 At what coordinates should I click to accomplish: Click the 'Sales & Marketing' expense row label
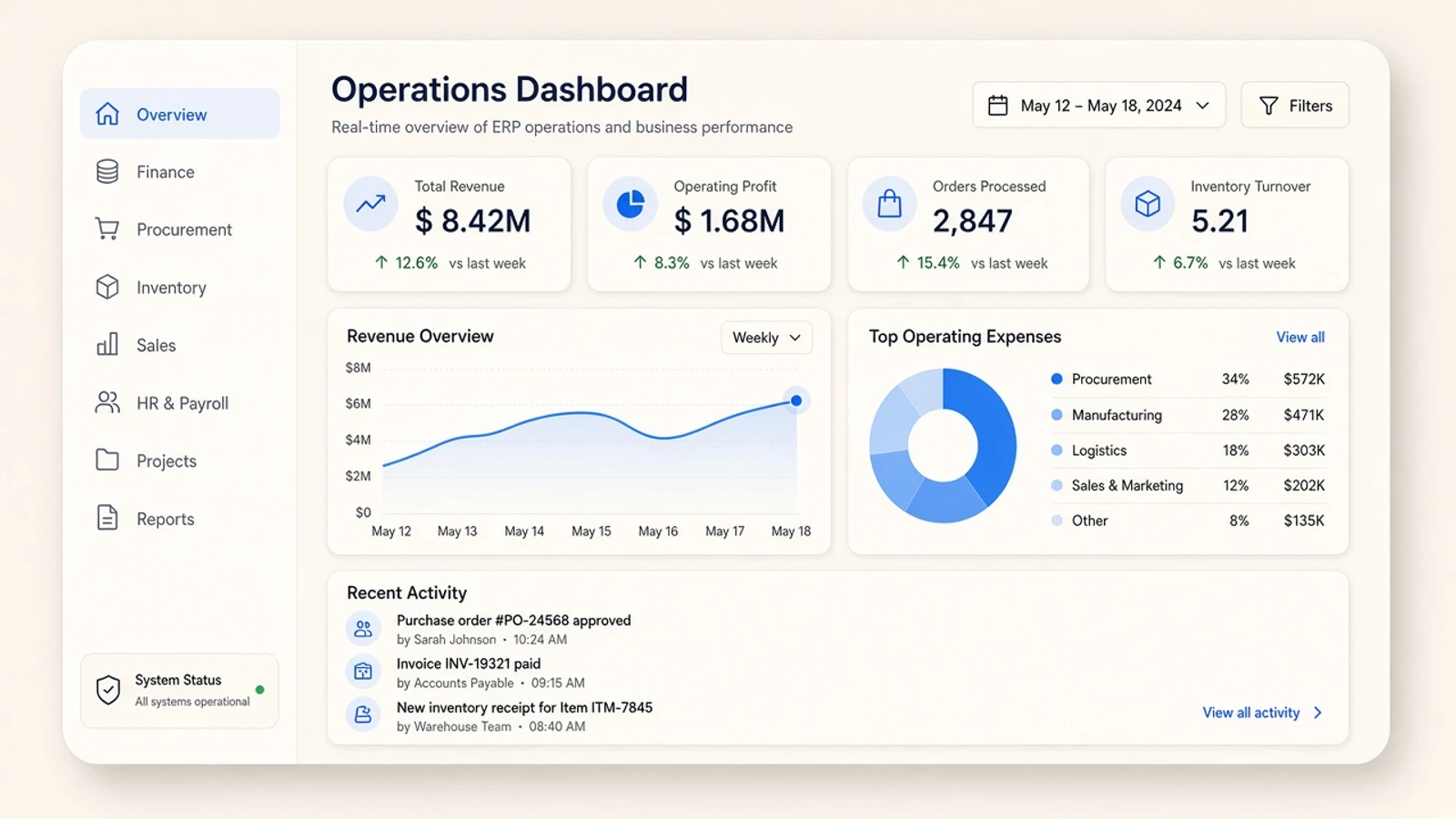[1127, 486]
